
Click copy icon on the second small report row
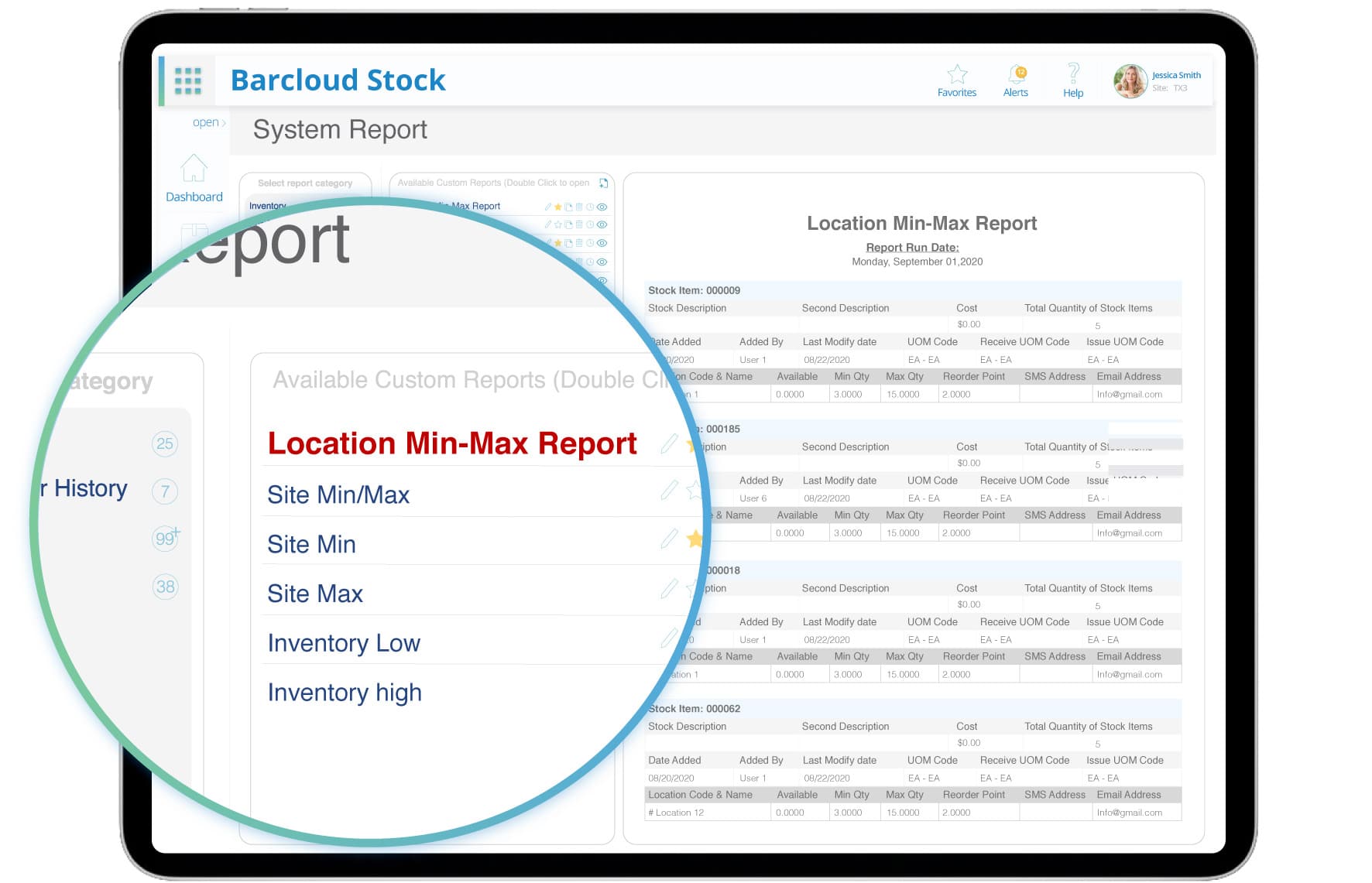[568, 224]
